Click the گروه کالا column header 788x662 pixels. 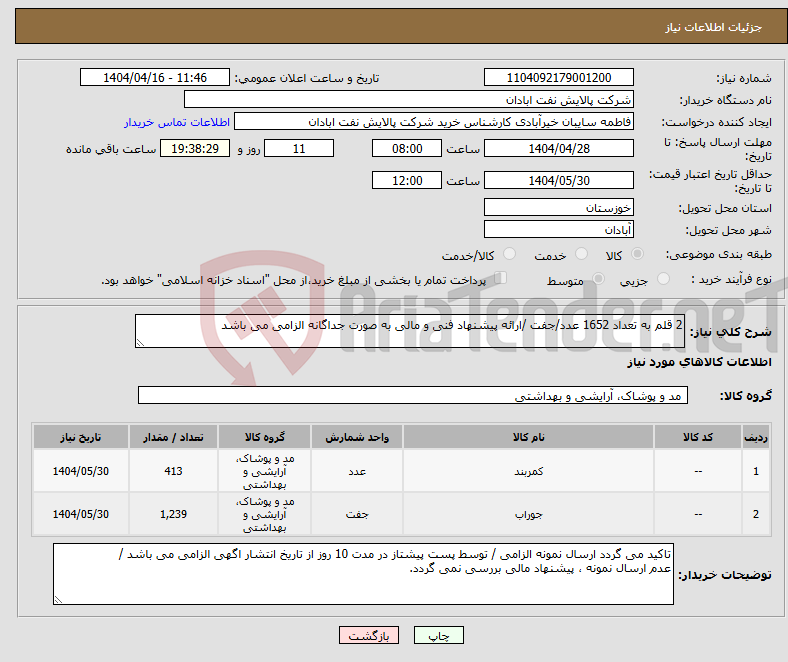pyautogui.click(x=264, y=437)
